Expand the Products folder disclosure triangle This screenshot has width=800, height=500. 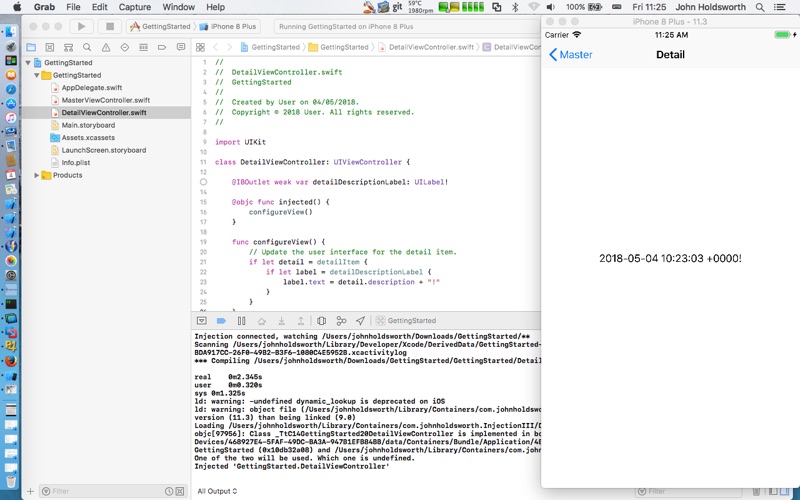click(x=36, y=175)
